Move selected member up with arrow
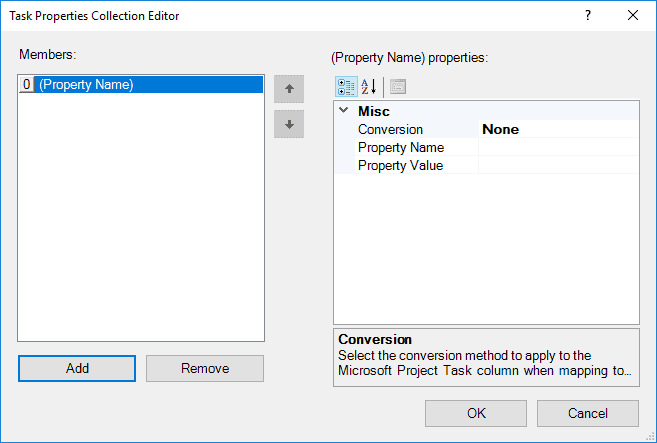Viewport: 657px width, 443px height. [289, 89]
